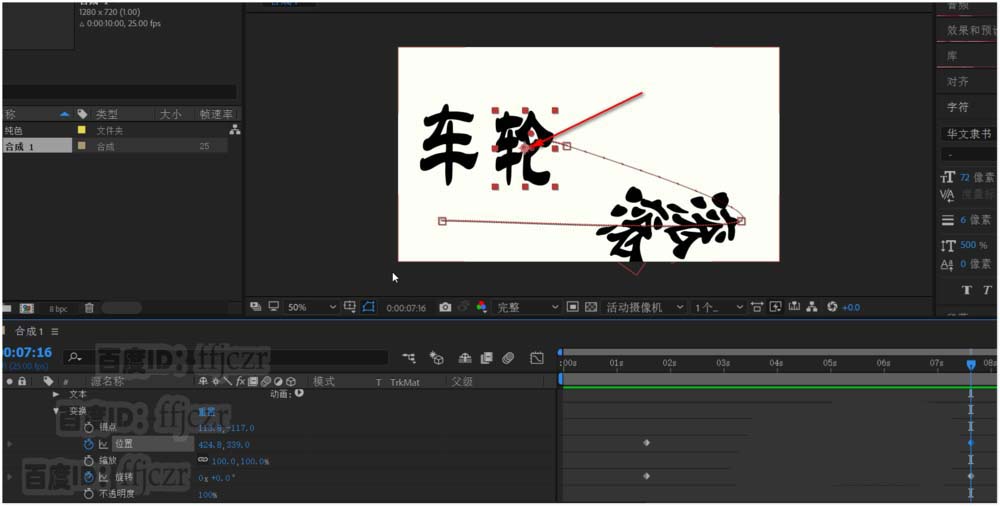Open the grid and guide options
Screen dimensions: 1000x506
tap(350, 307)
